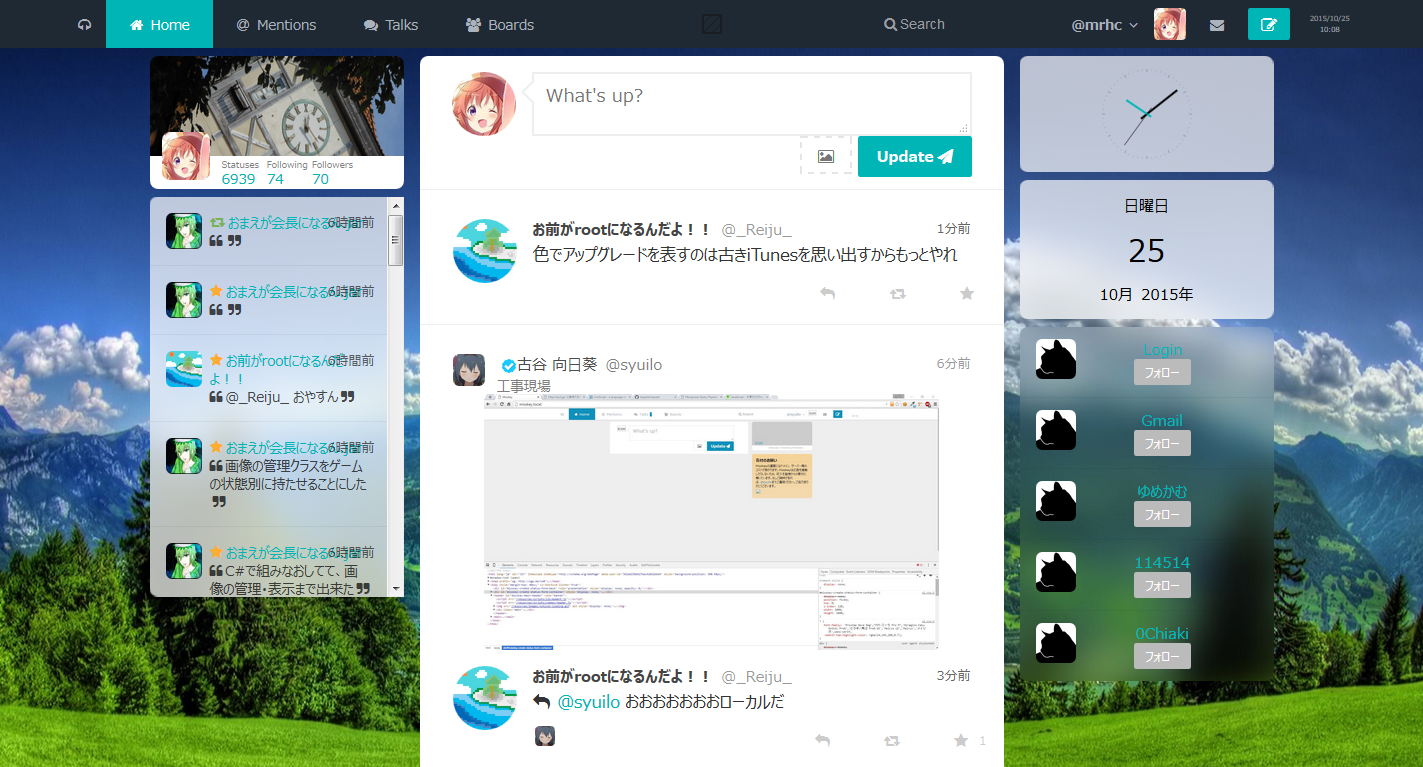Go to the Boards tab
Image resolution: width=1423 pixels, height=767 pixels.
499,24
